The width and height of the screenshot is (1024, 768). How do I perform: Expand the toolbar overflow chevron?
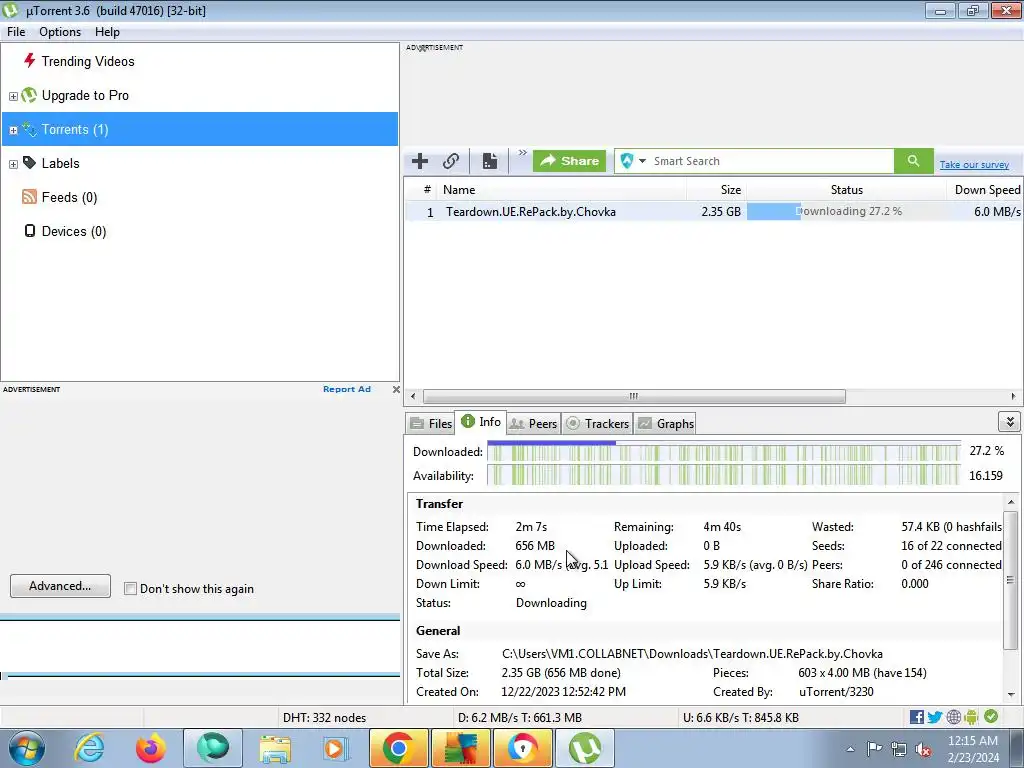tap(522, 153)
